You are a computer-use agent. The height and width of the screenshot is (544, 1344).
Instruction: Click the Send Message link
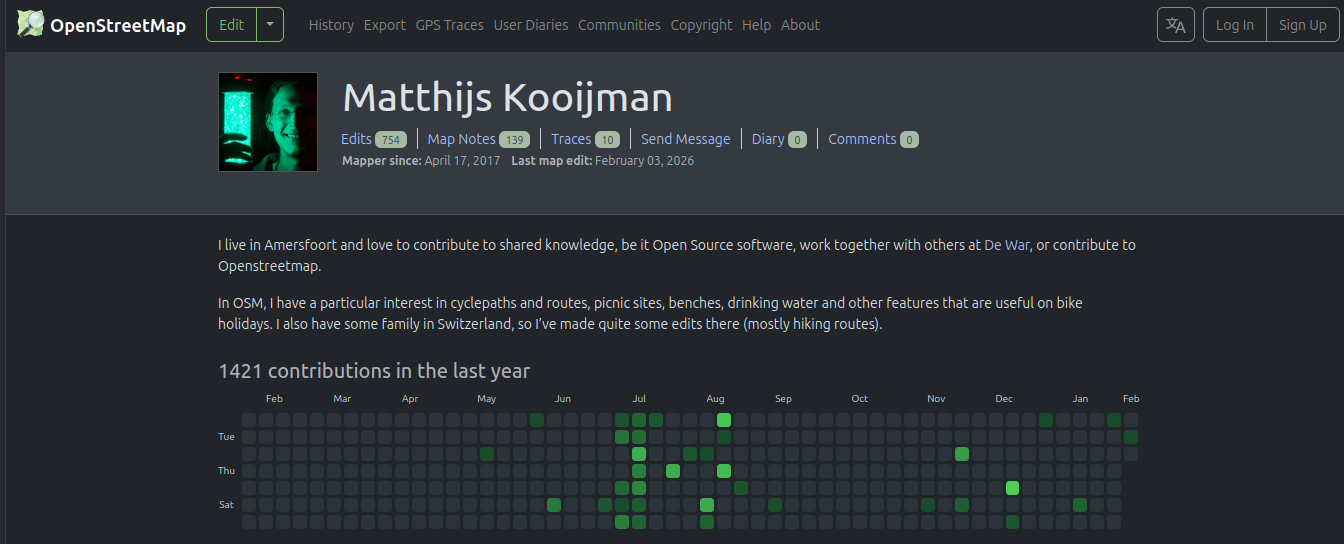coord(685,139)
